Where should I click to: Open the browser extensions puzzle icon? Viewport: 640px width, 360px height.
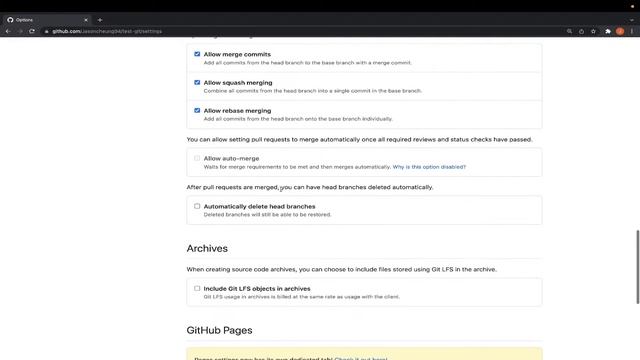click(x=608, y=31)
